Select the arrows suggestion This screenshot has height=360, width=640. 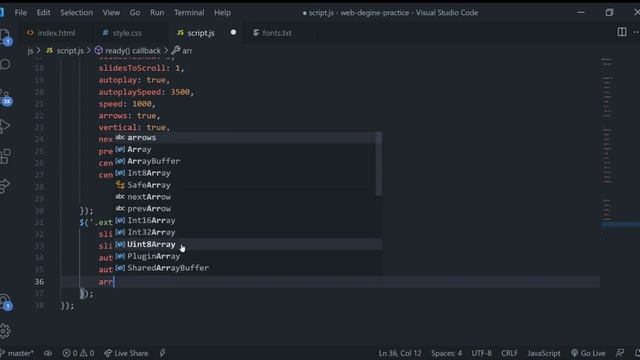point(248,138)
